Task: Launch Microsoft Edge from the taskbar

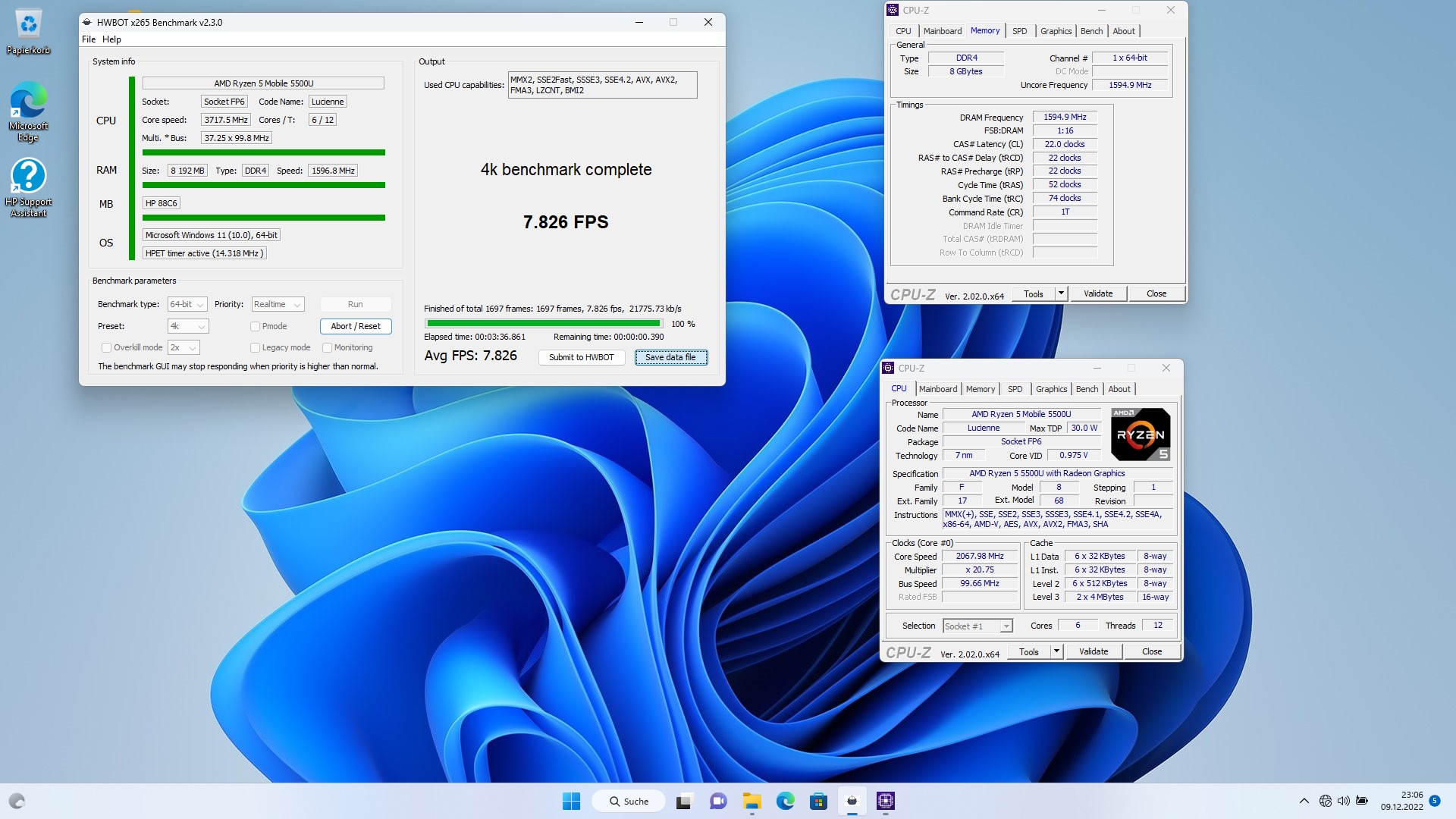Action: pos(785,801)
